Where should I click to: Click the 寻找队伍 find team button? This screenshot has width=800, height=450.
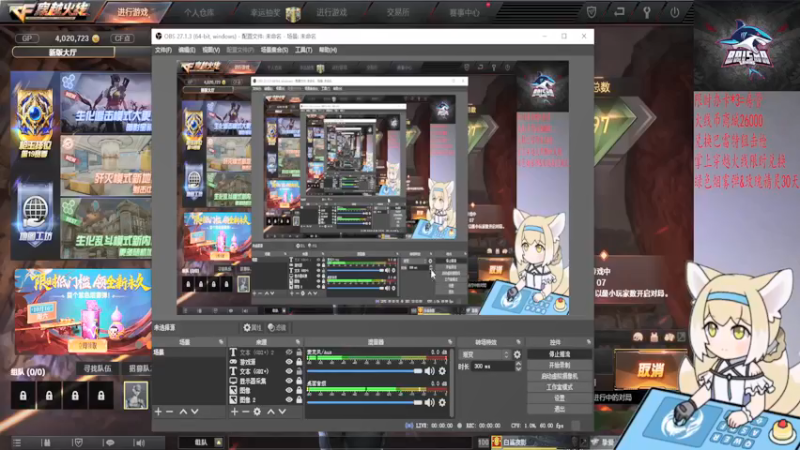click(x=97, y=368)
